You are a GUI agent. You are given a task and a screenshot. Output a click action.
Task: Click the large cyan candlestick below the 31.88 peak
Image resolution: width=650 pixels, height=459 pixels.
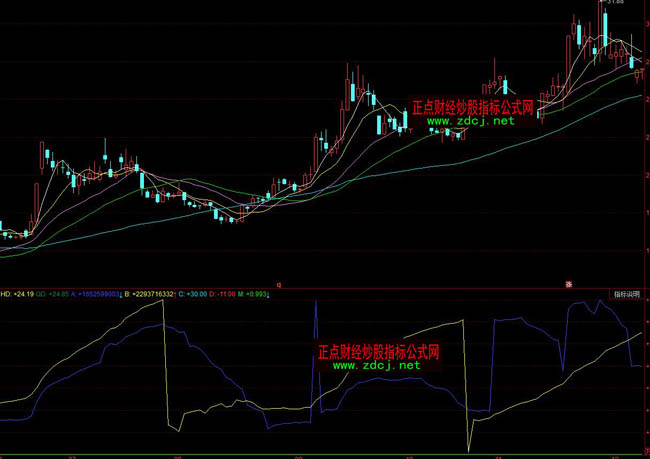pyautogui.click(x=606, y=28)
